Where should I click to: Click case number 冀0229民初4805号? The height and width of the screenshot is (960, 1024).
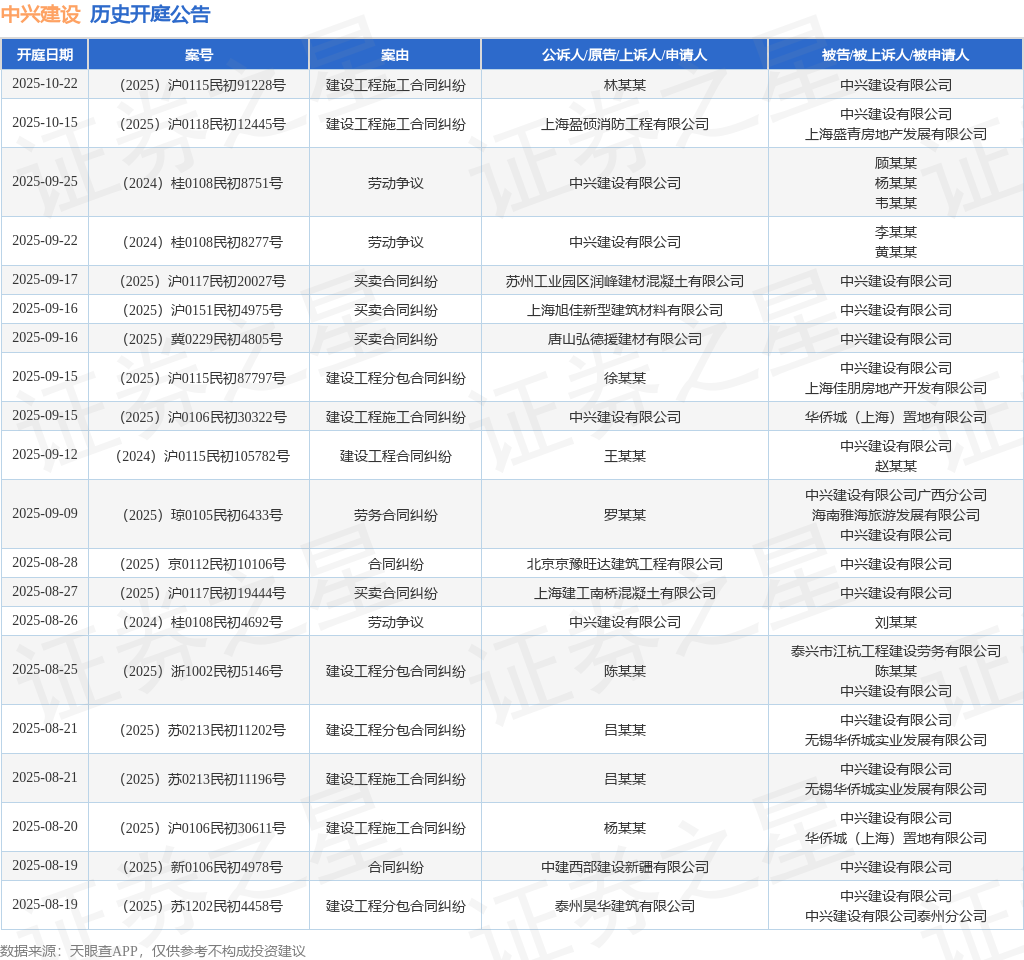pos(226,340)
